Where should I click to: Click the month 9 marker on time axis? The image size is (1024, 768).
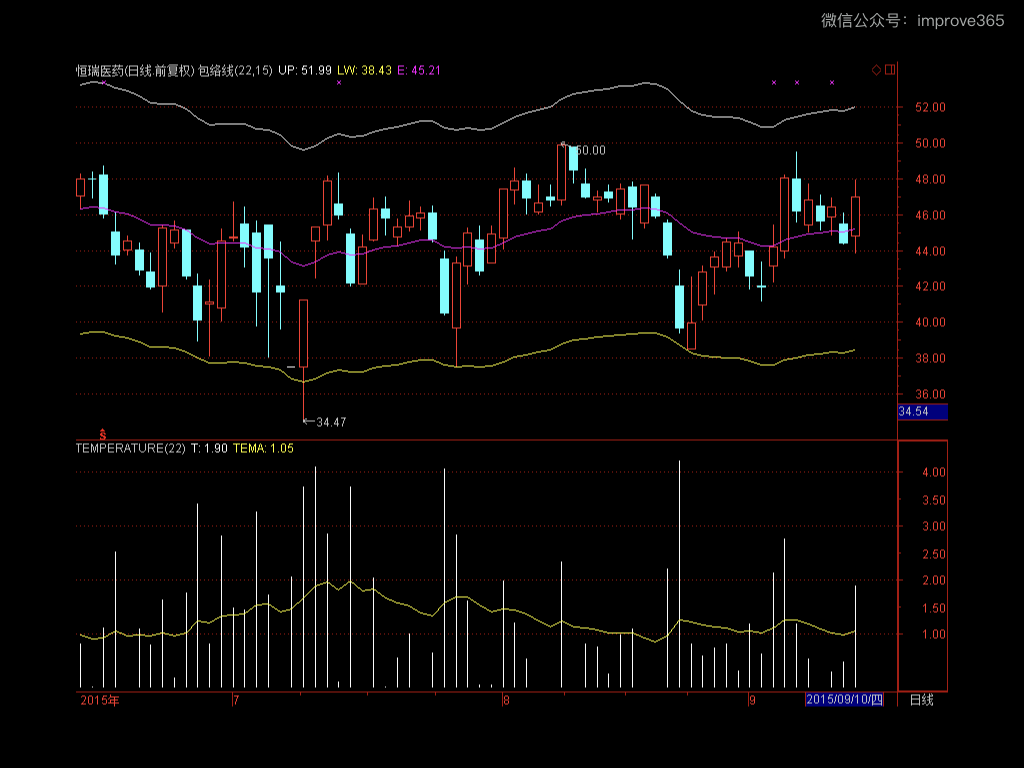pos(752,700)
